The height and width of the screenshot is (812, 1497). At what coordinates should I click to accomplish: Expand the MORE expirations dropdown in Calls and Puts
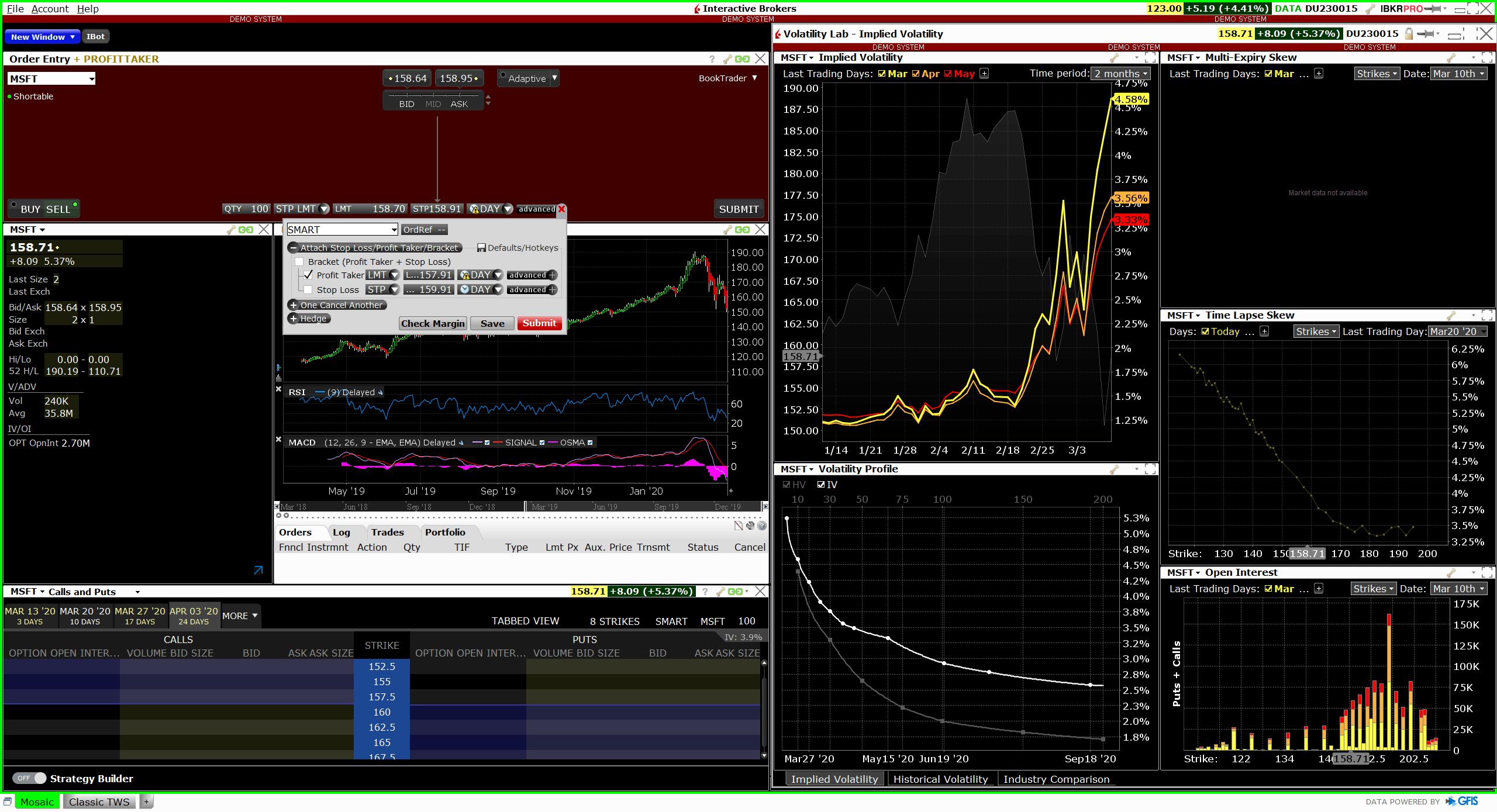[x=240, y=616]
